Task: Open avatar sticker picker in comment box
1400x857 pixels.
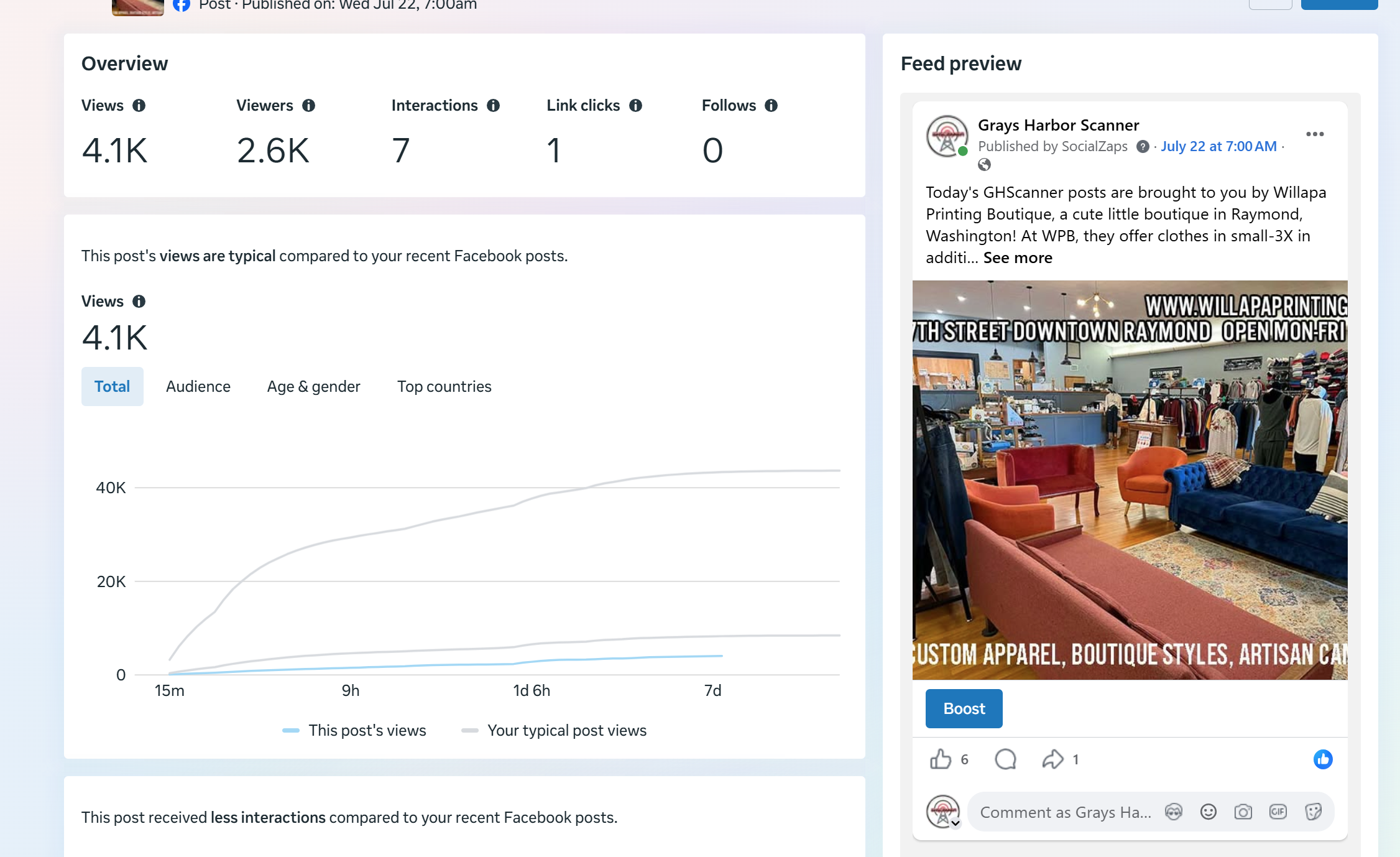Action: coord(1174,812)
